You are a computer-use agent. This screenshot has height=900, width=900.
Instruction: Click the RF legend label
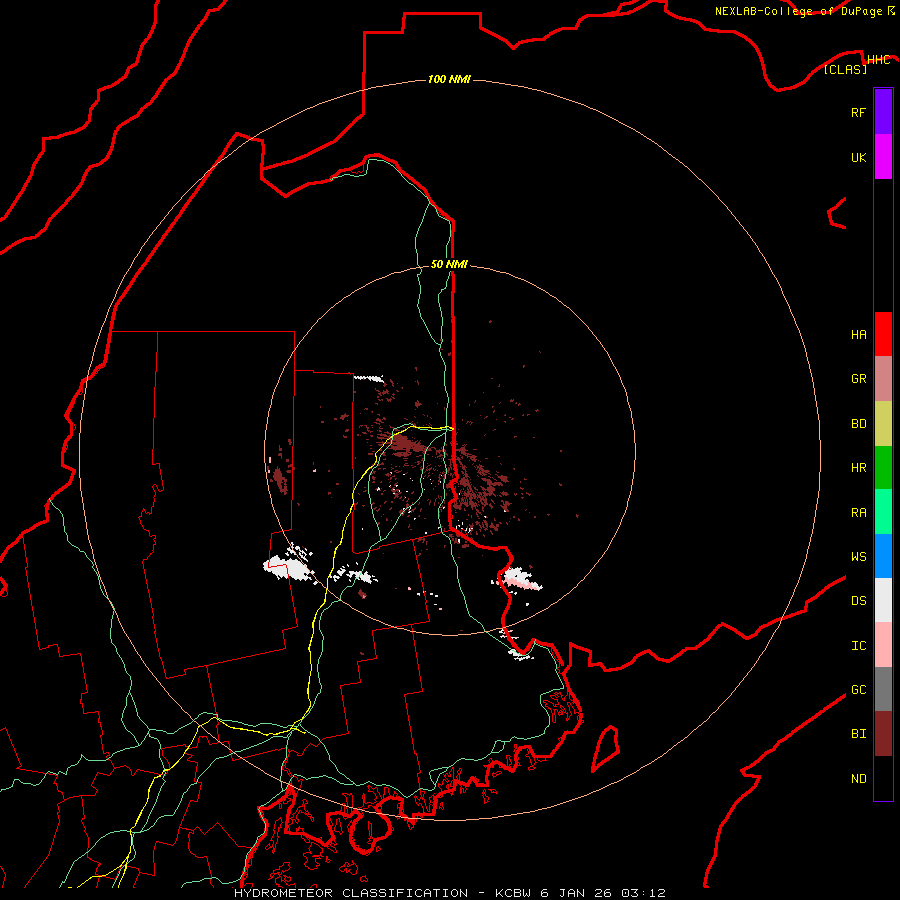tap(858, 113)
